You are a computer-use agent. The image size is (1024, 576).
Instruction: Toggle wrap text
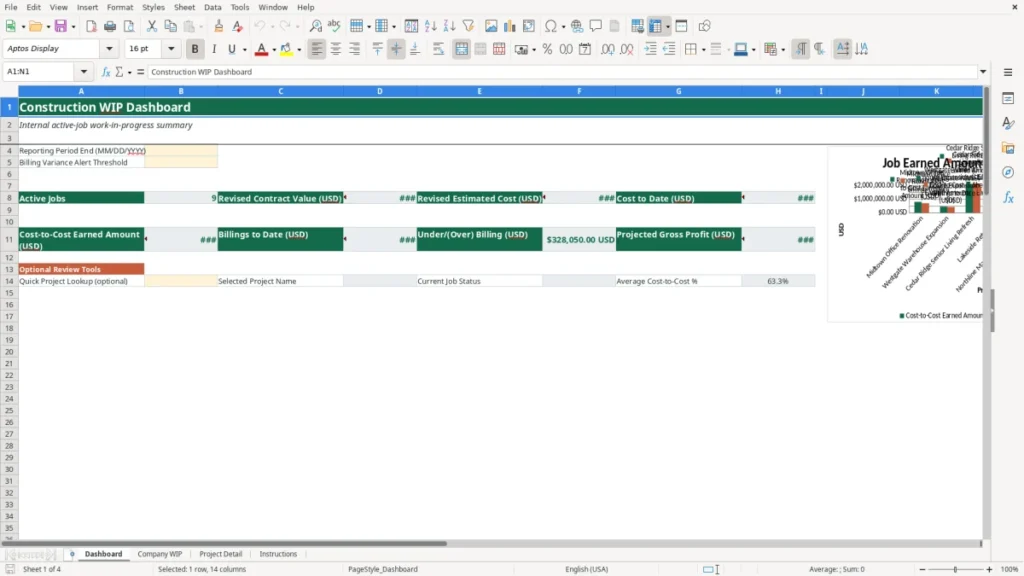tap(438, 49)
